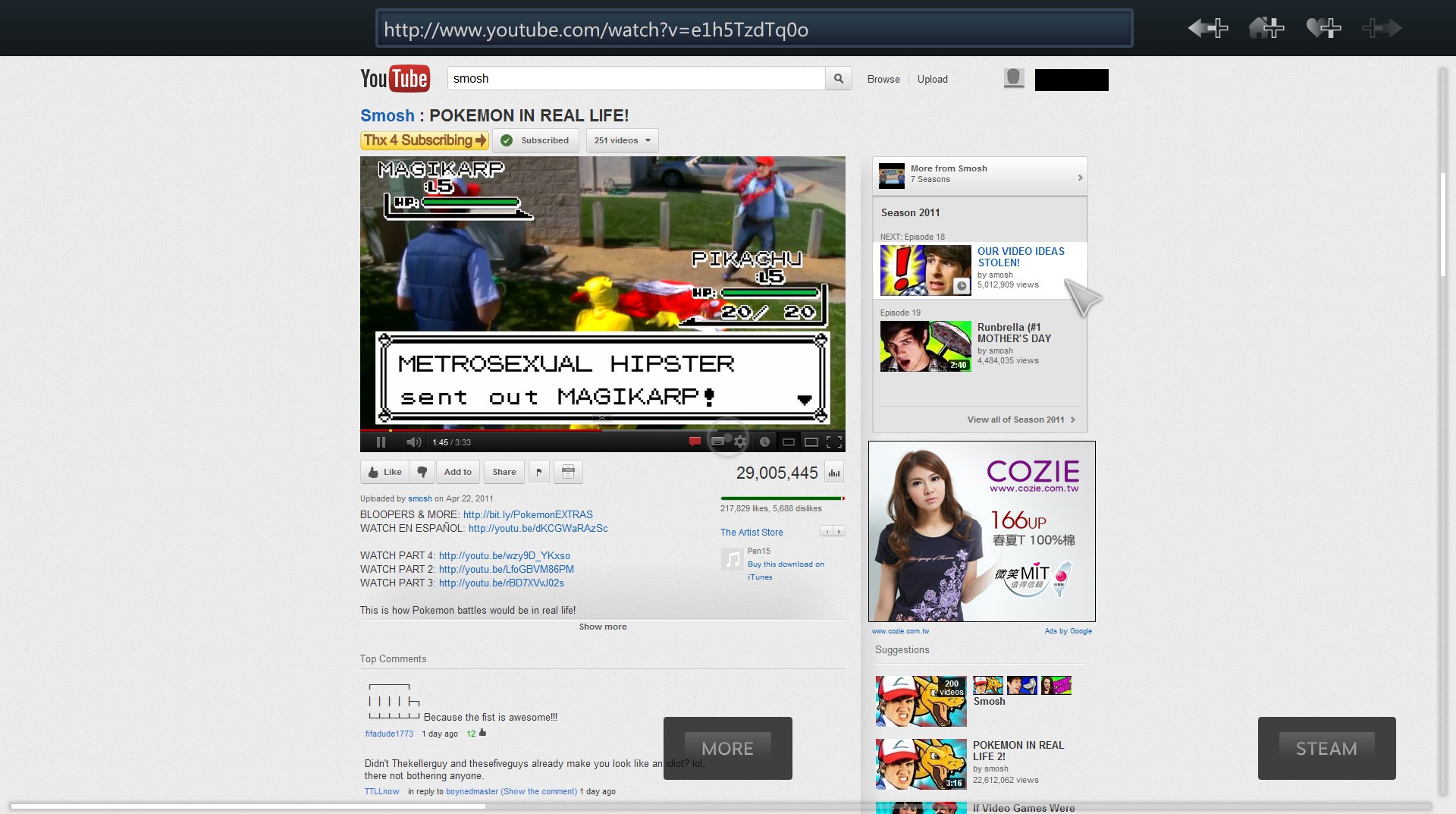Thumb up fifadude1773's comment

click(x=482, y=733)
